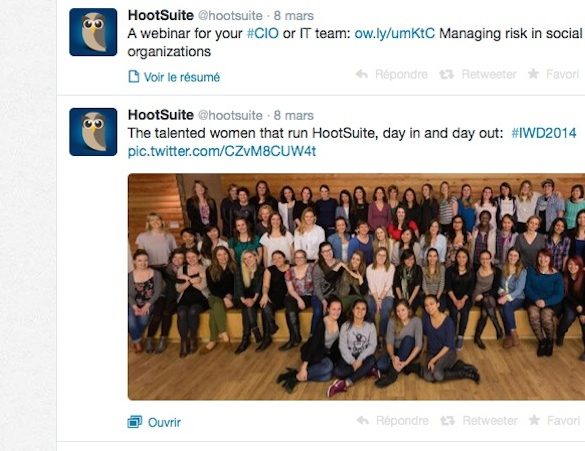Click reply arrow icon on webinar tweet
The image size is (585, 451).
[362, 74]
